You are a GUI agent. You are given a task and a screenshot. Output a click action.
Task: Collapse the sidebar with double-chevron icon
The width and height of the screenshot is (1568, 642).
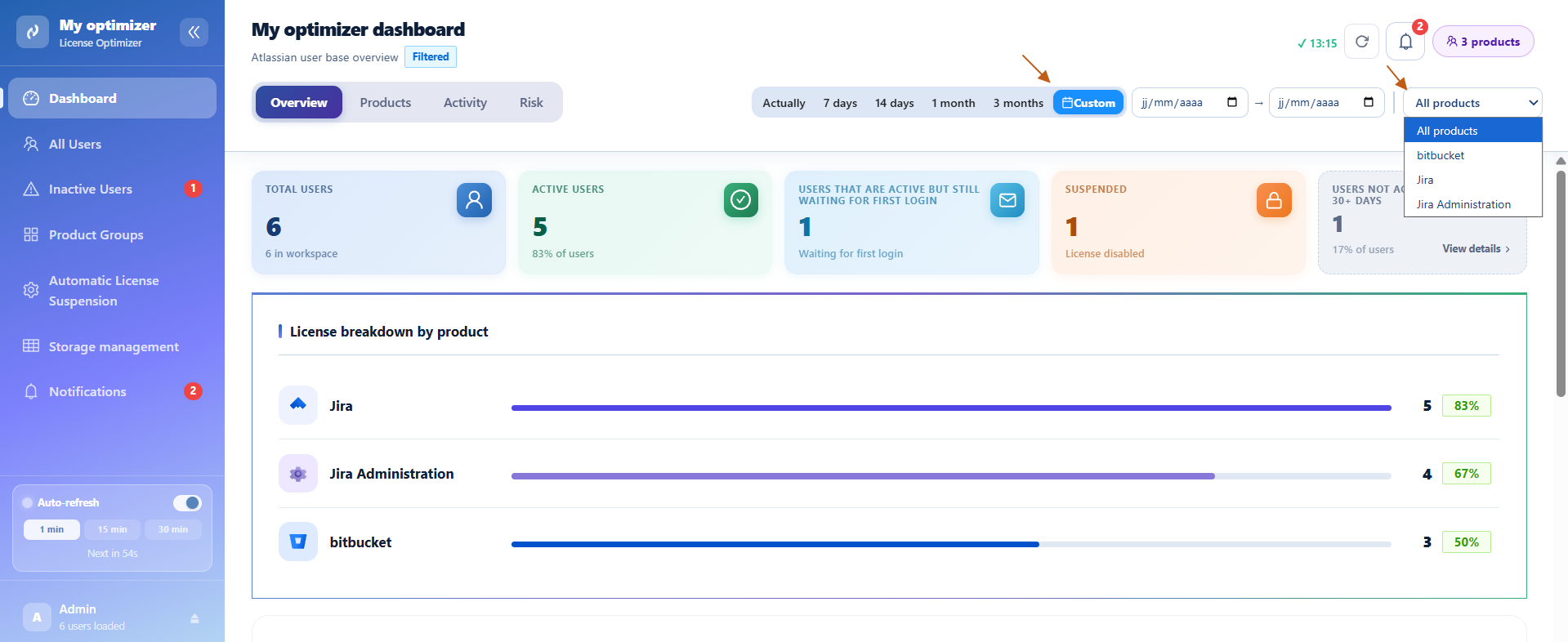click(x=194, y=32)
